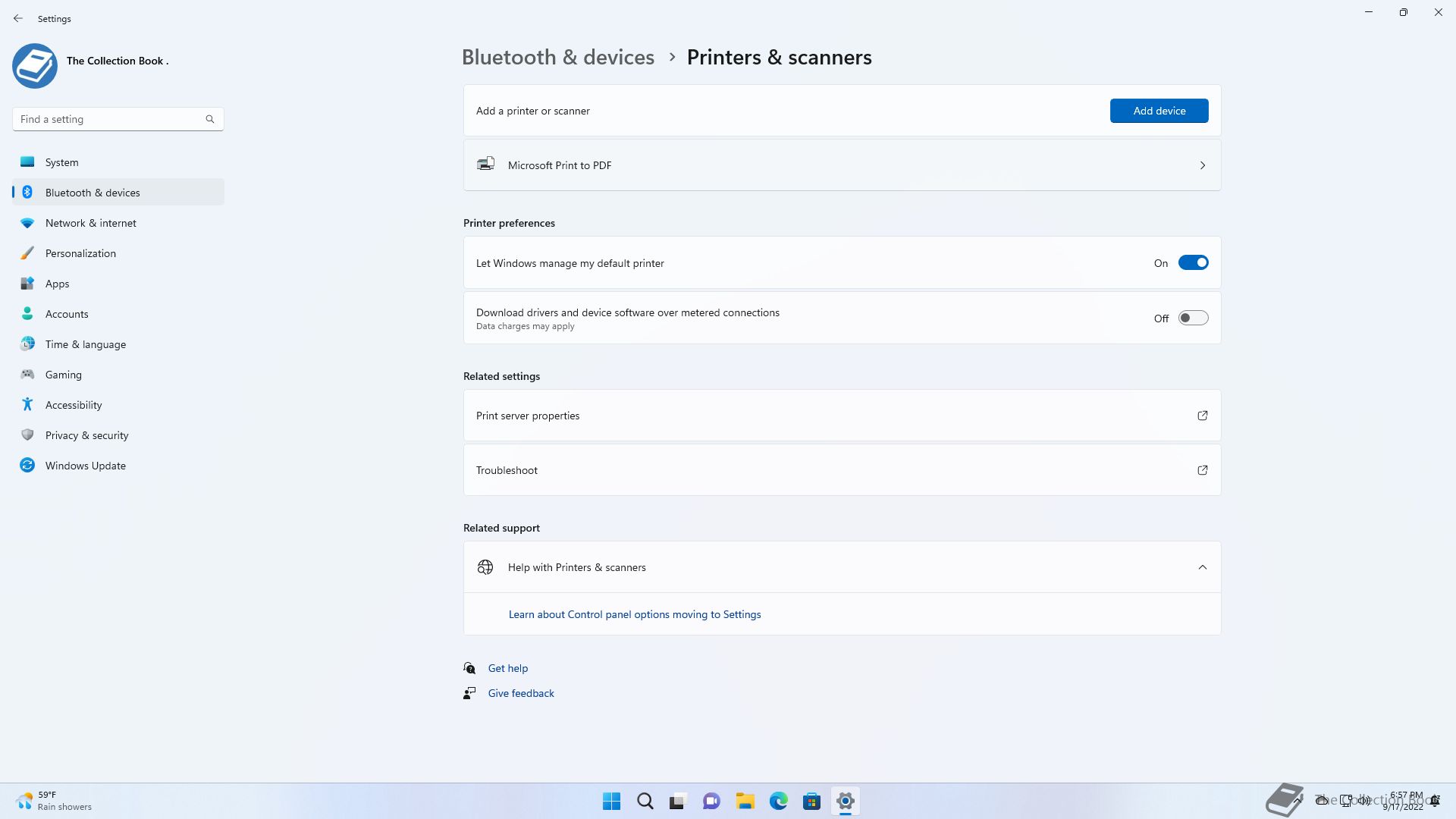
Task: Select the Privacy & security shield icon
Action: (27, 435)
